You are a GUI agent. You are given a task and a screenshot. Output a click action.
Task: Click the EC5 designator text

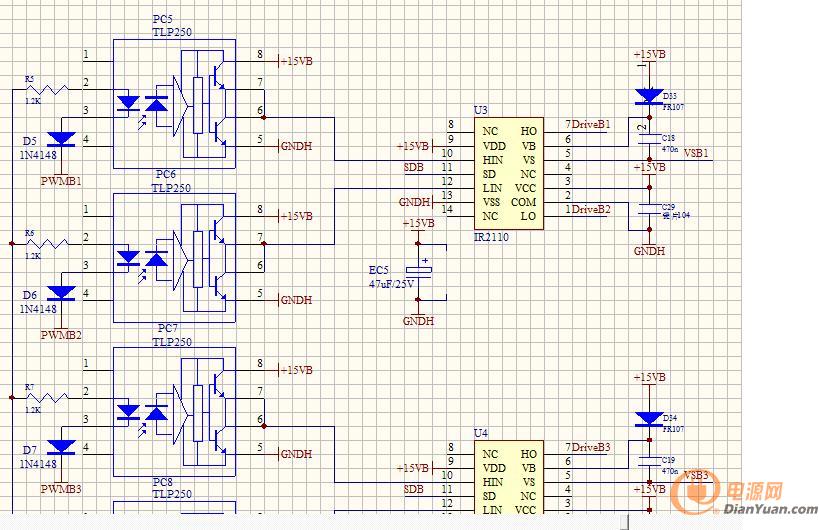click(379, 270)
